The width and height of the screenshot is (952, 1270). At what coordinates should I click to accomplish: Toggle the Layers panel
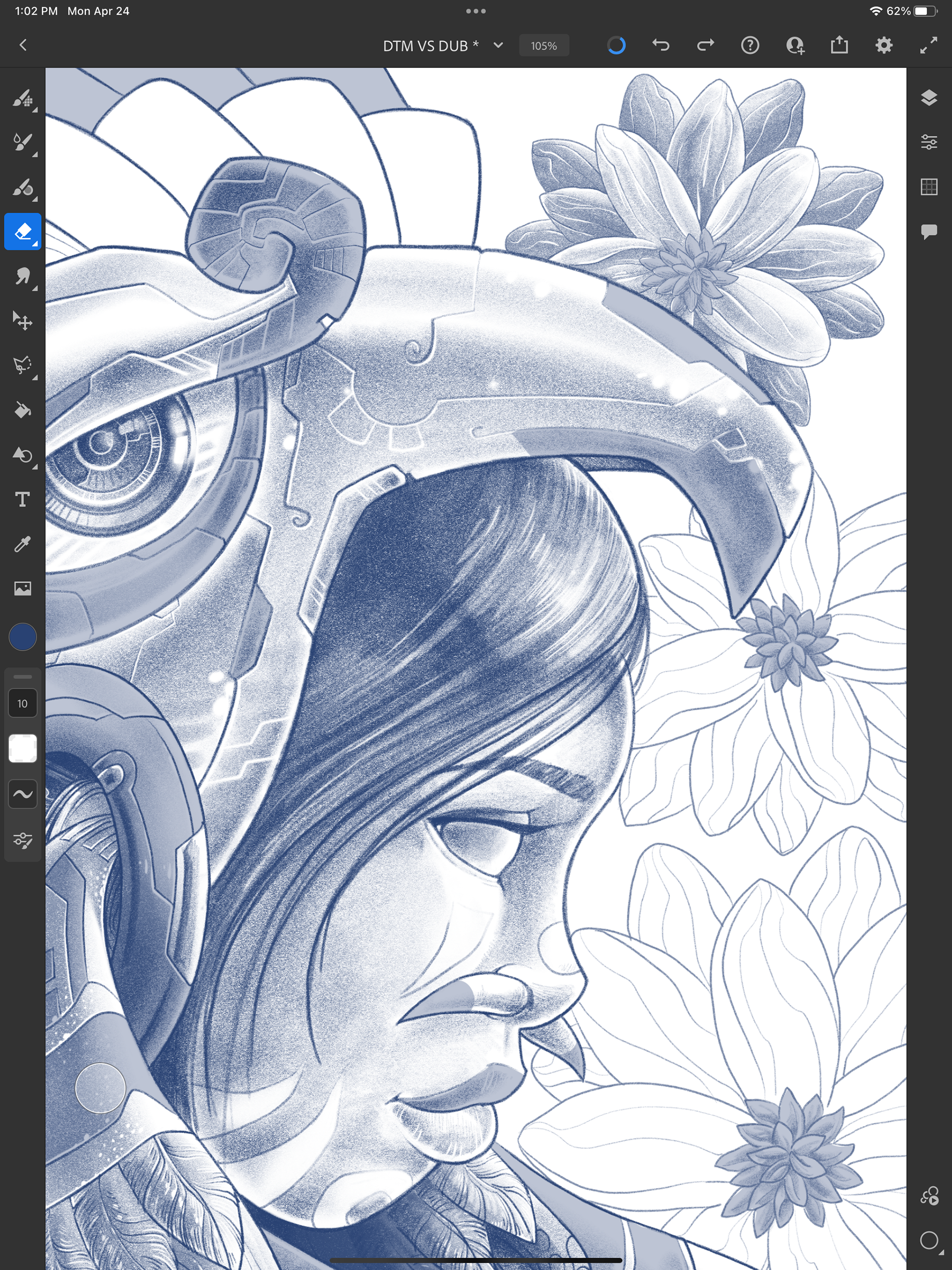(929, 98)
